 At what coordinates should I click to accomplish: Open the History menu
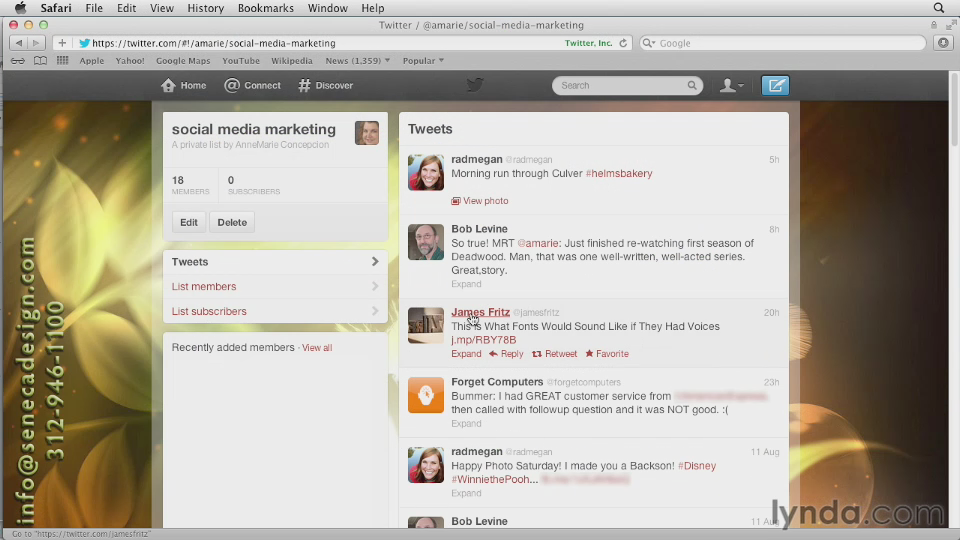(206, 8)
